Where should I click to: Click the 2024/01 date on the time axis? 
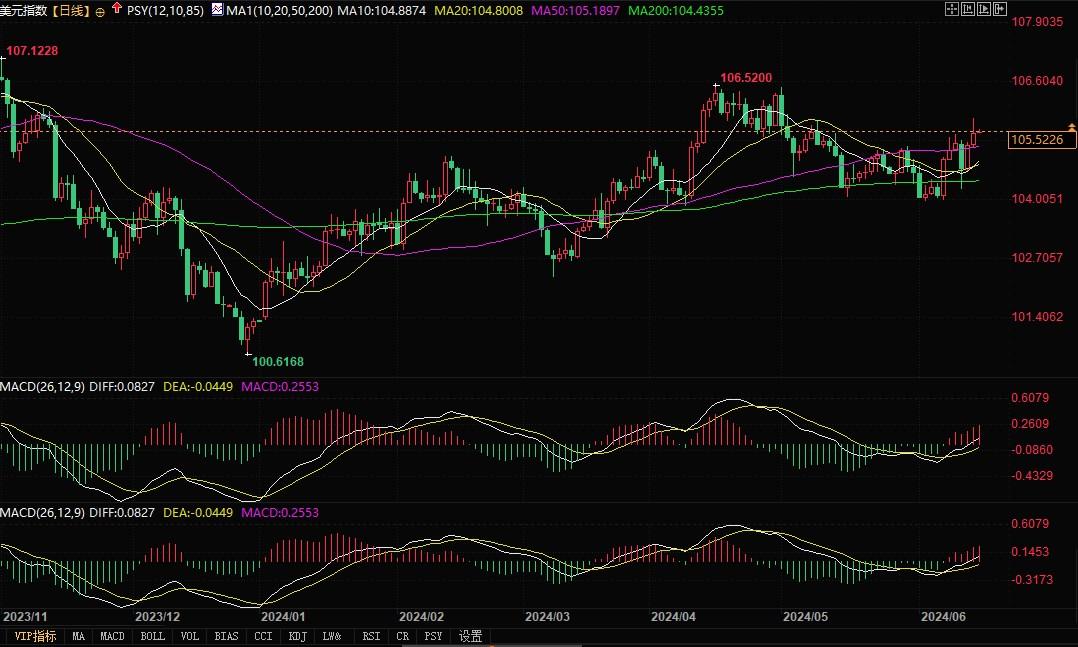pyautogui.click(x=283, y=617)
